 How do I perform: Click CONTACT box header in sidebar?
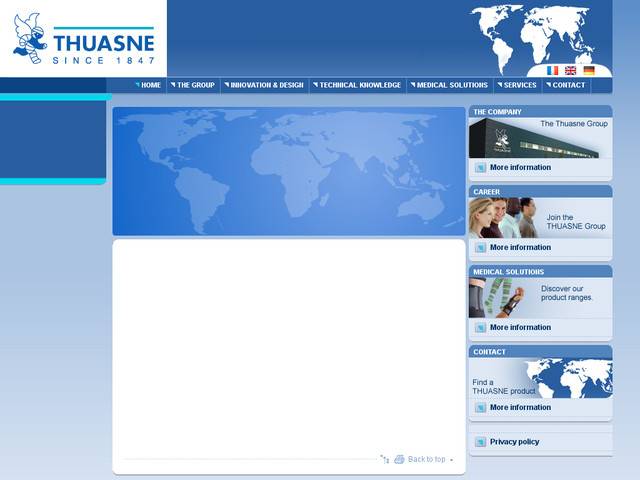[540, 351]
